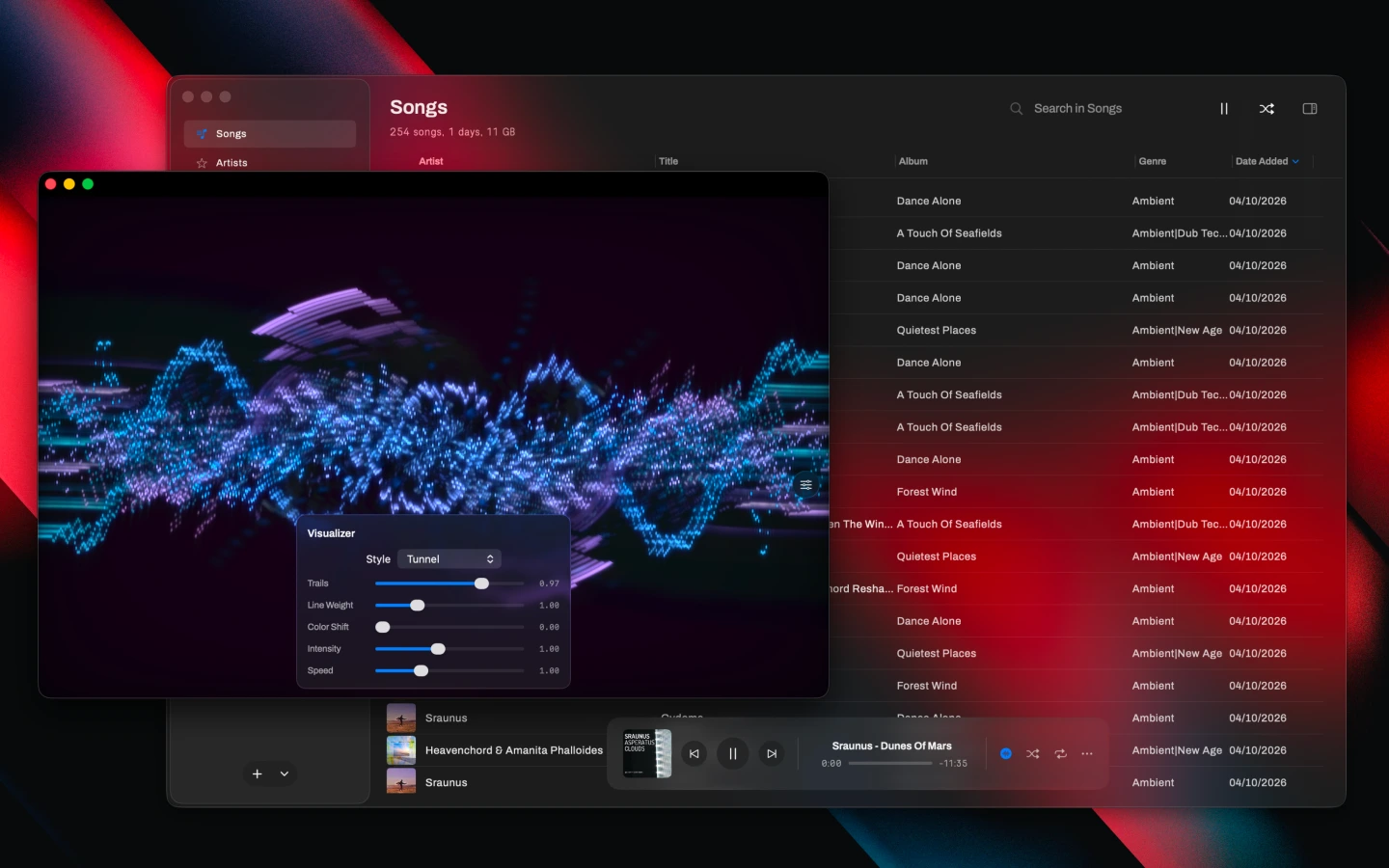Click the title cell ending 'en The Win...'
The image size is (1389, 868).
click(861, 525)
